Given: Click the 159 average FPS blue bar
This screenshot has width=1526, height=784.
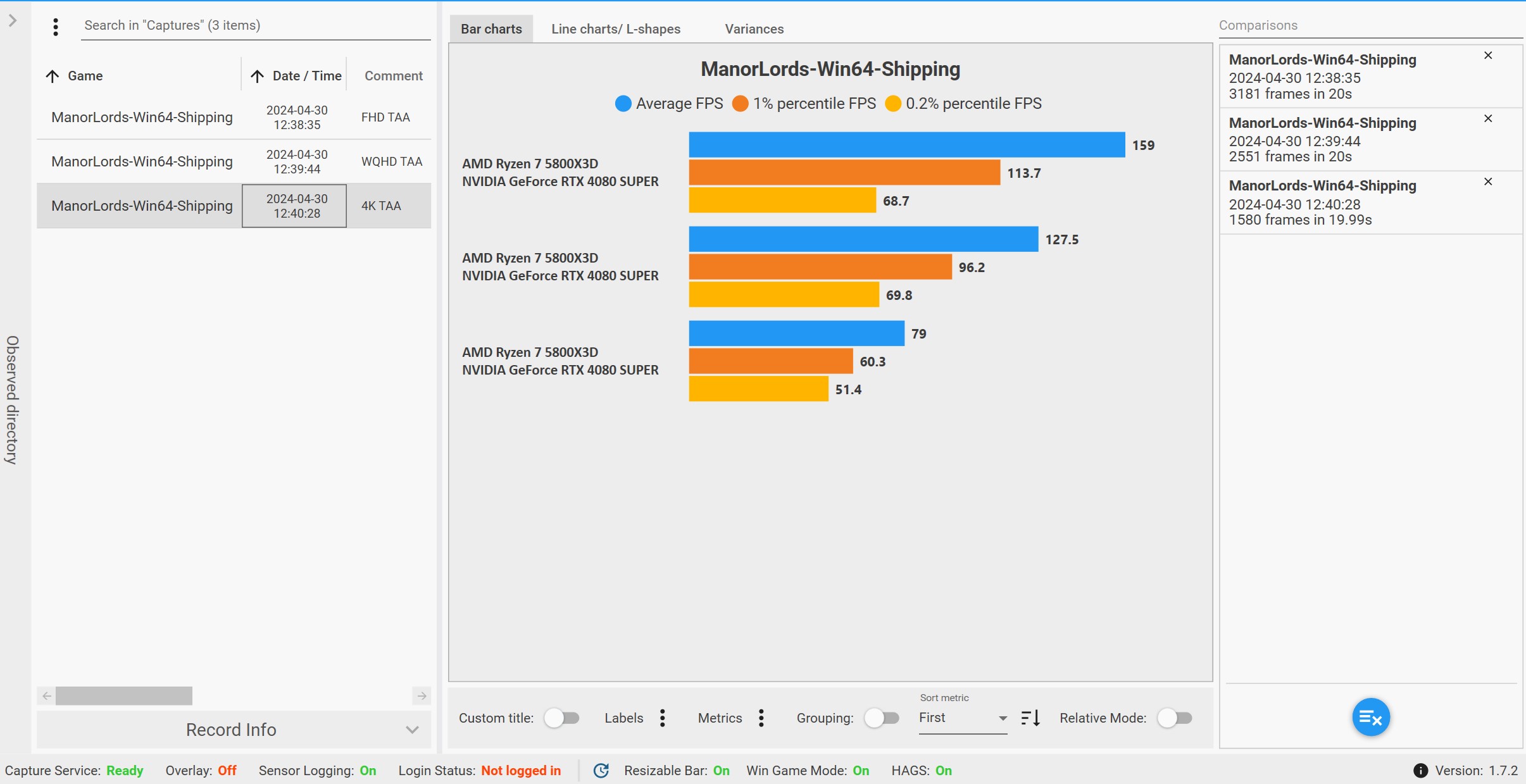Looking at the screenshot, I should click(907, 145).
